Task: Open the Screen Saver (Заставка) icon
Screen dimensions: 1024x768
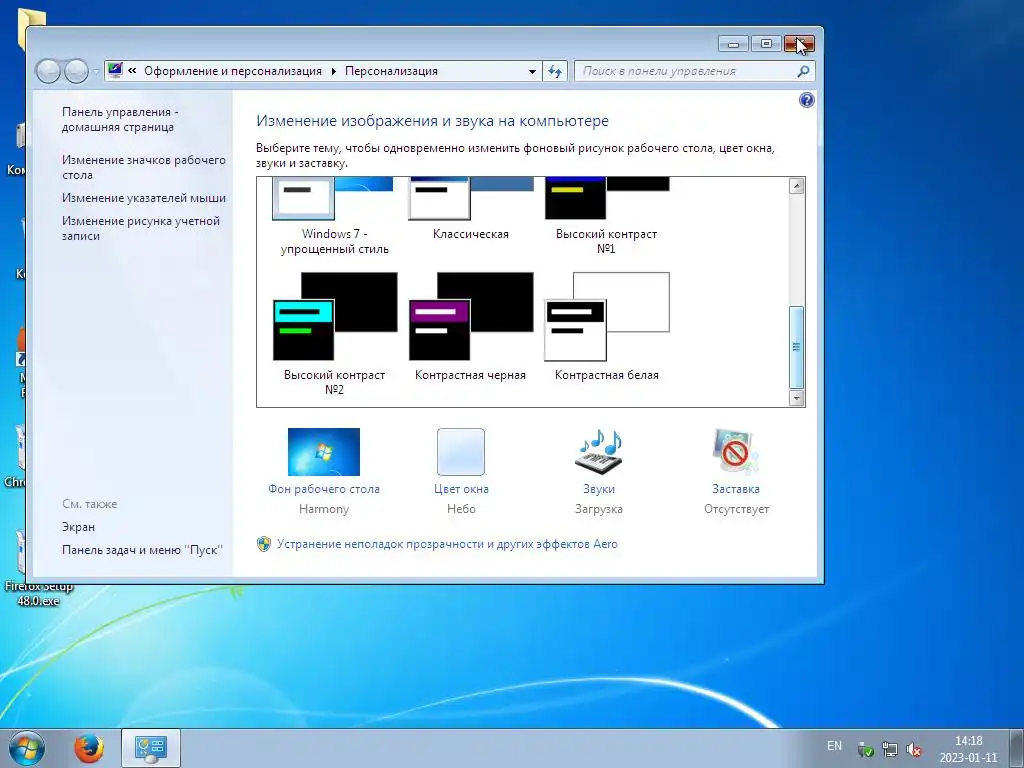Action: 736,452
